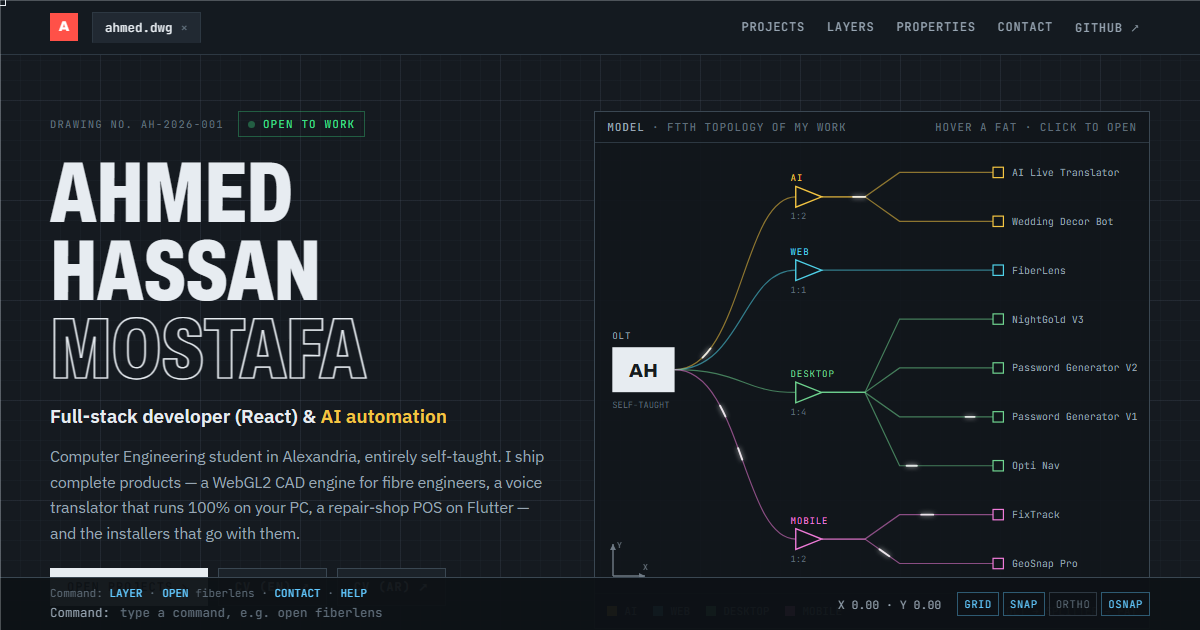
Task: Open the NightGold V3 node square
Action: pos(998,319)
